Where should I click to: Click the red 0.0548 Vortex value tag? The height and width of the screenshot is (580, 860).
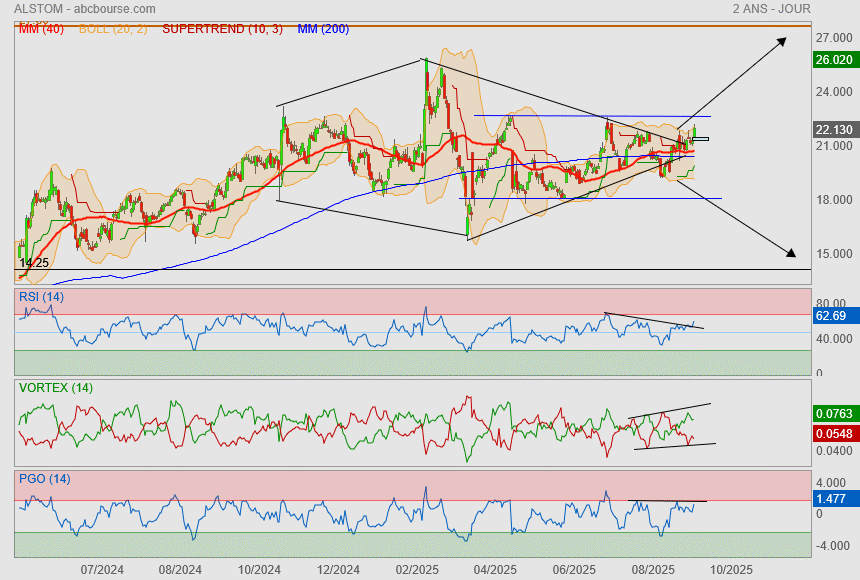(834, 432)
